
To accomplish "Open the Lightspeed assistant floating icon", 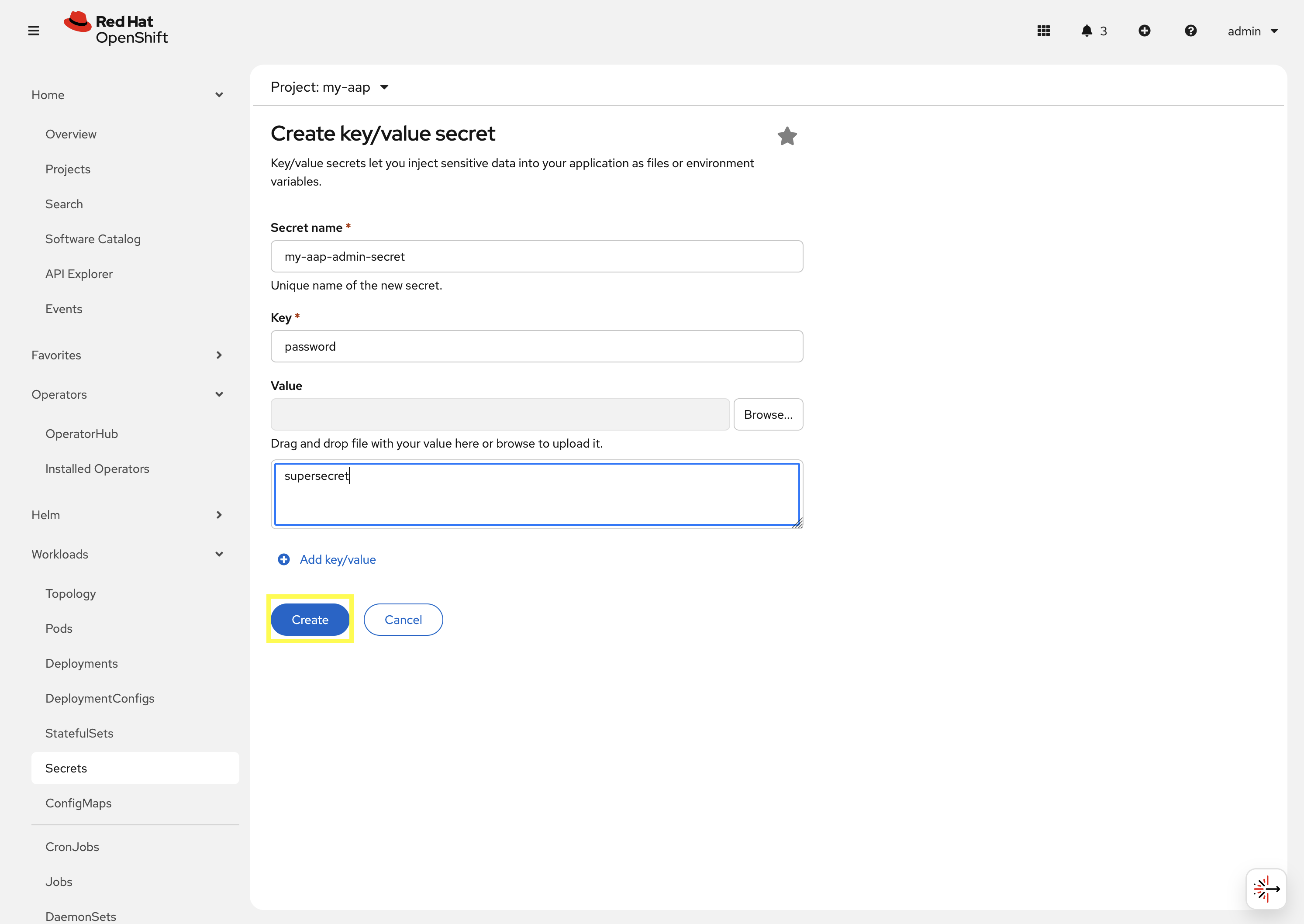I will click(x=1266, y=888).
